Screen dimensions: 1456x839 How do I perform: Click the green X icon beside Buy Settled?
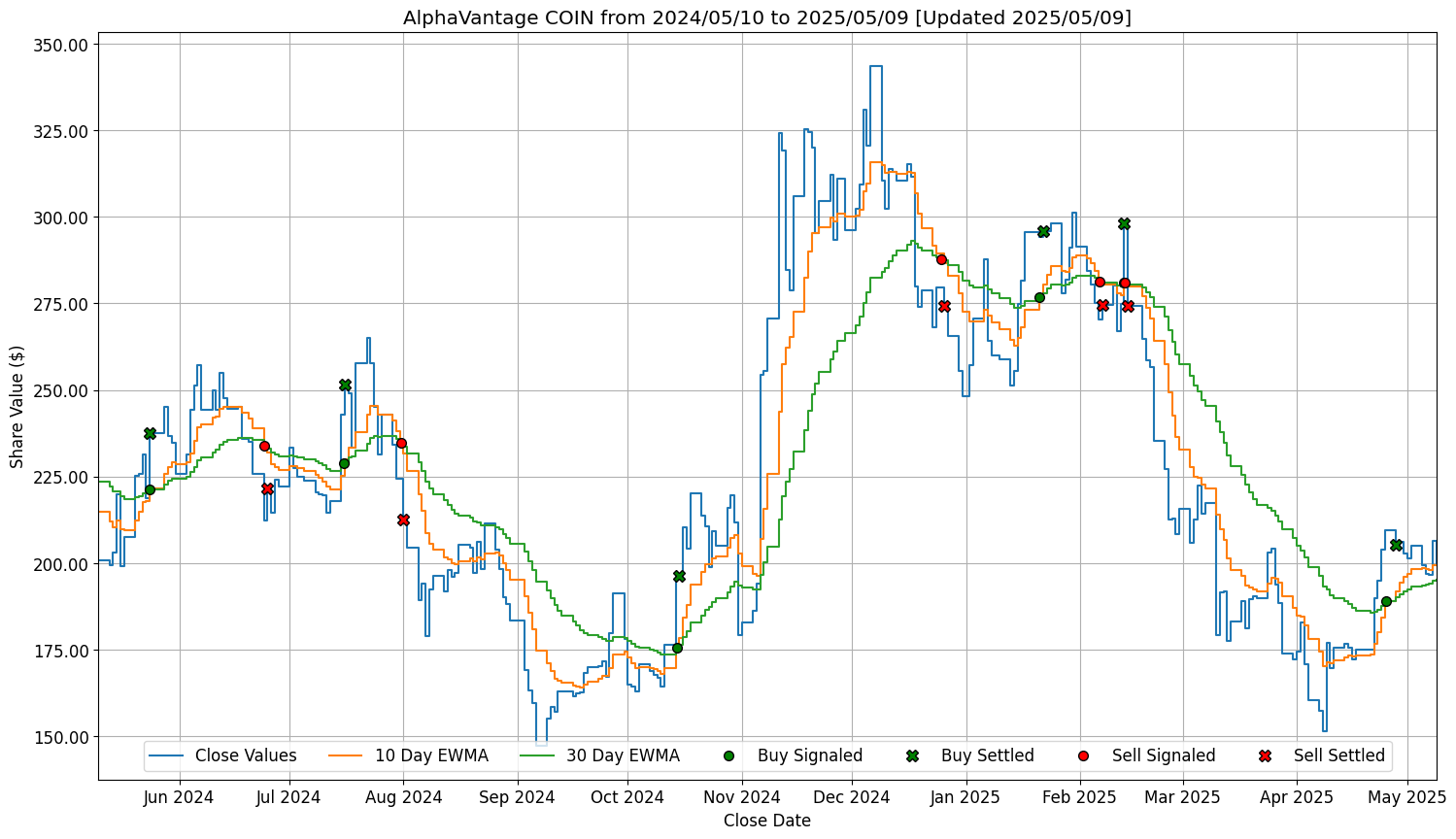[x=913, y=756]
